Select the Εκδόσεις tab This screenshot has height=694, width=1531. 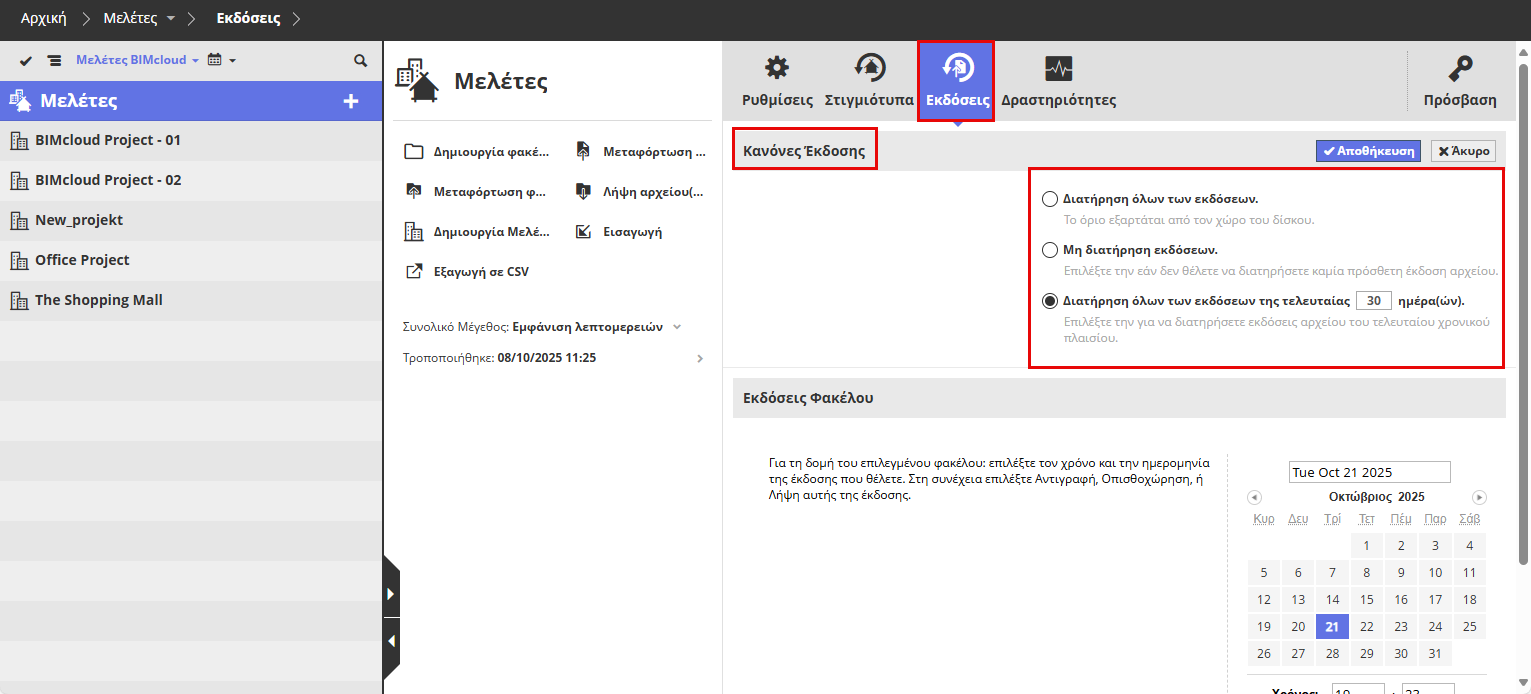pos(957,81)
